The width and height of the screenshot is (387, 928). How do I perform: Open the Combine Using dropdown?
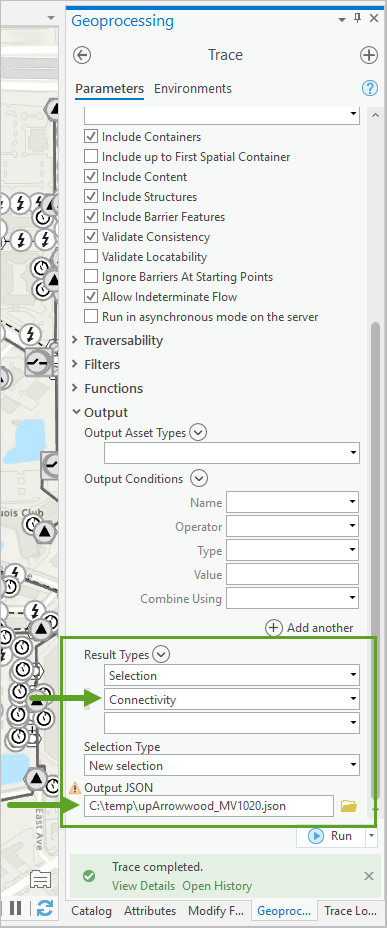tap(292, 598)
